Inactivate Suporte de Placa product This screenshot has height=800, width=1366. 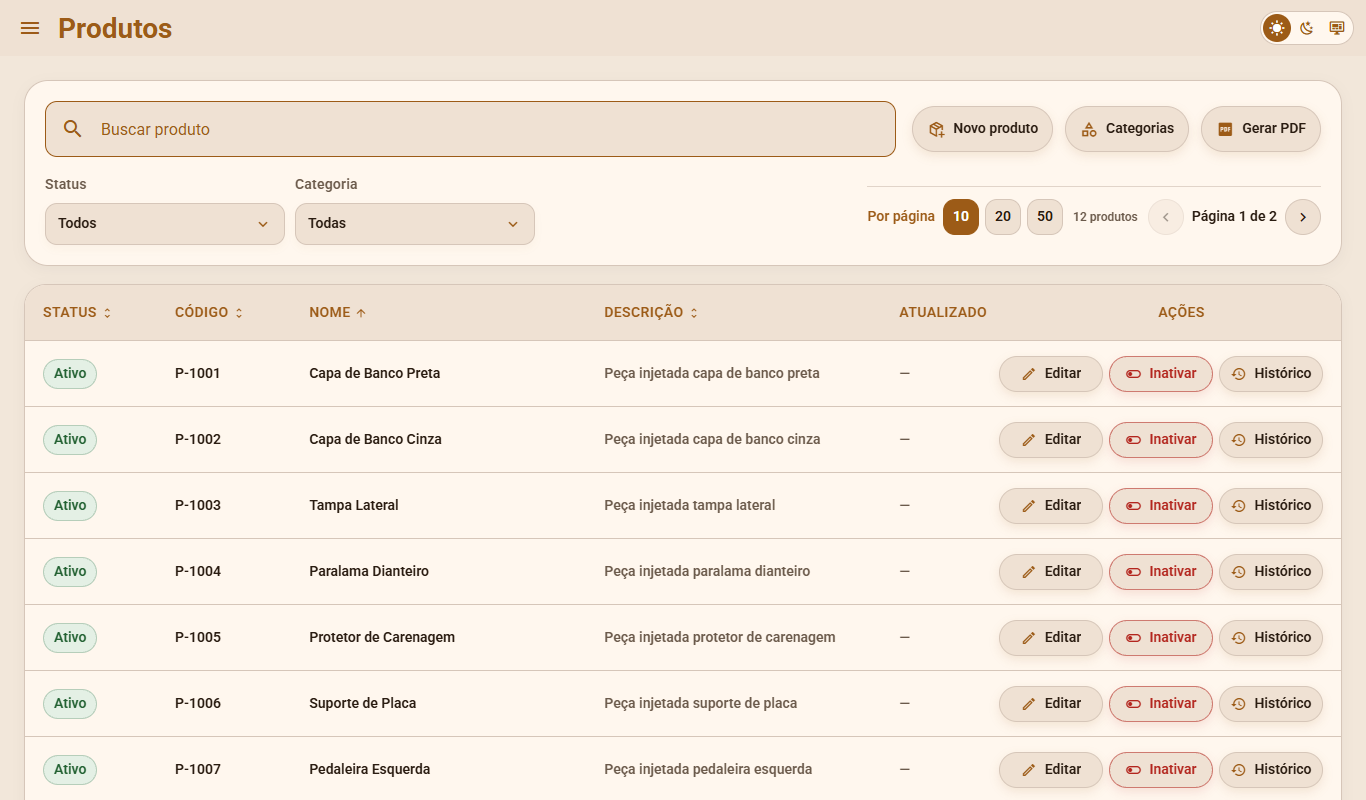pos(1161,704)
